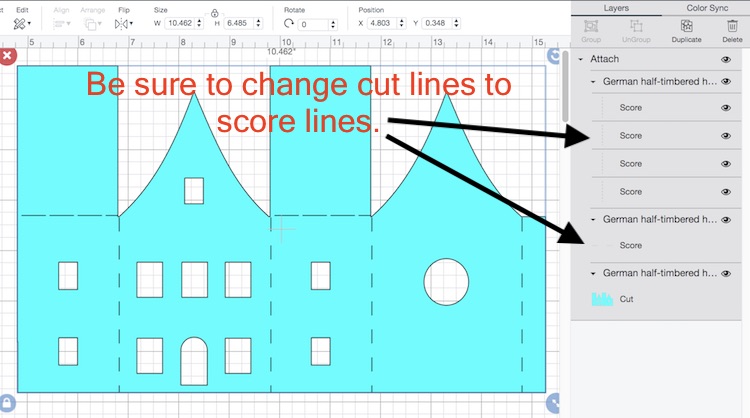Toggle the size aspect ratio lock

(214, 13)
